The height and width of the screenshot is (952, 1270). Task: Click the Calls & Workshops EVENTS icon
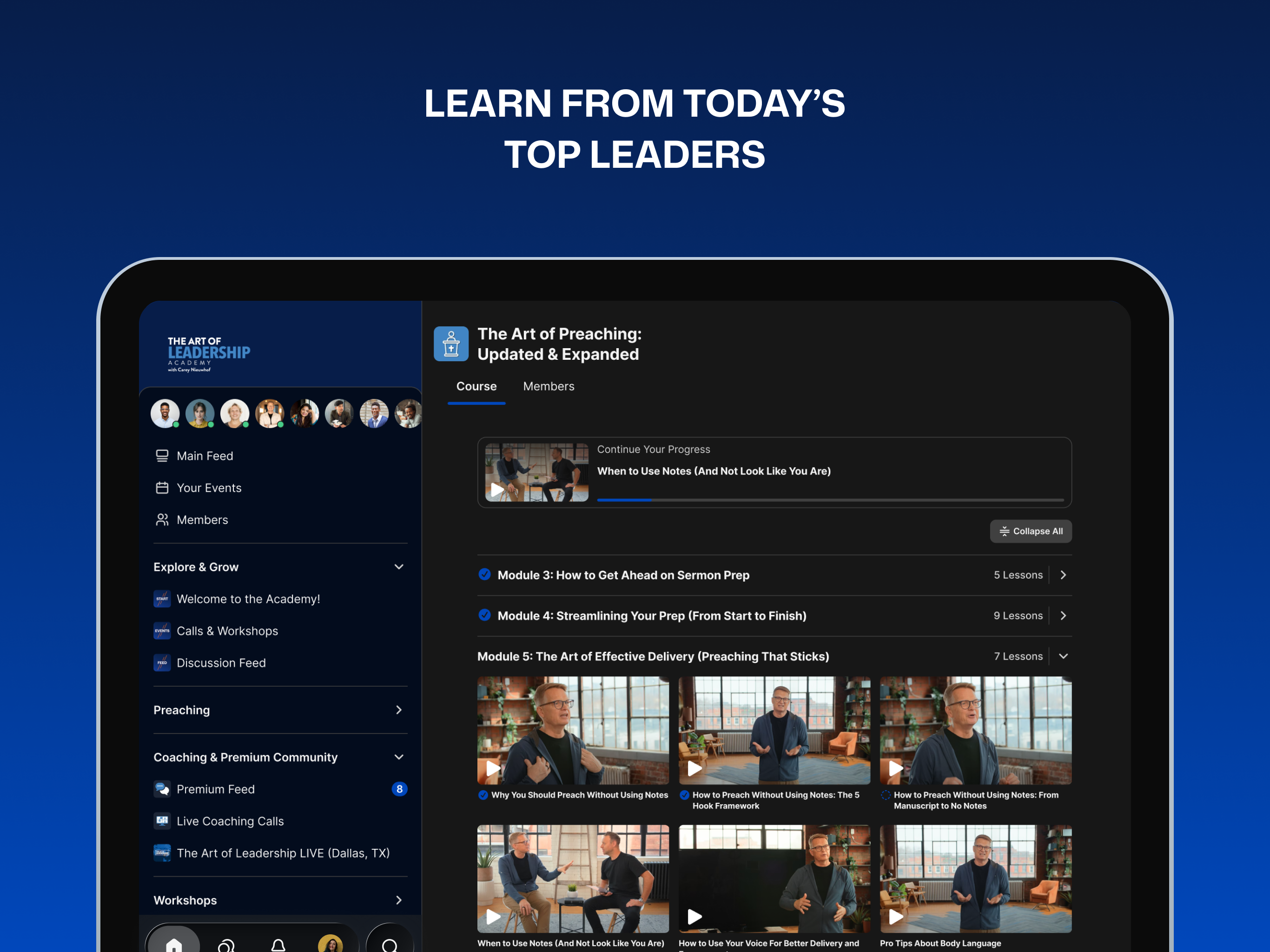pos(162,631)
